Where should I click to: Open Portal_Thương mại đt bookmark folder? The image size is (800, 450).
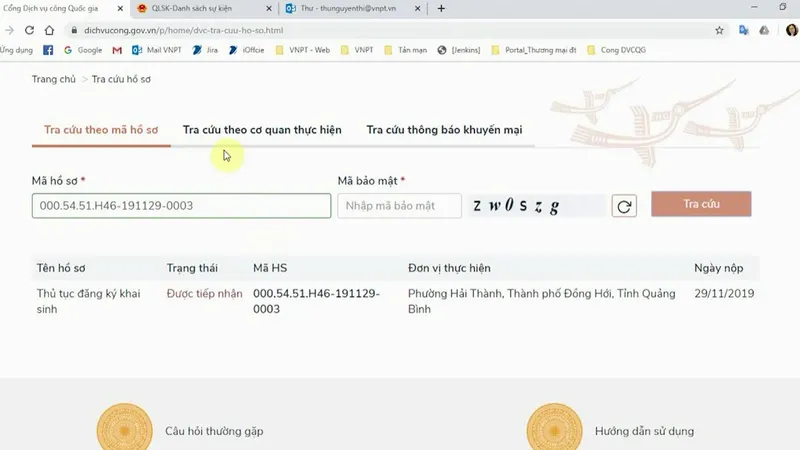click(534, 50)
